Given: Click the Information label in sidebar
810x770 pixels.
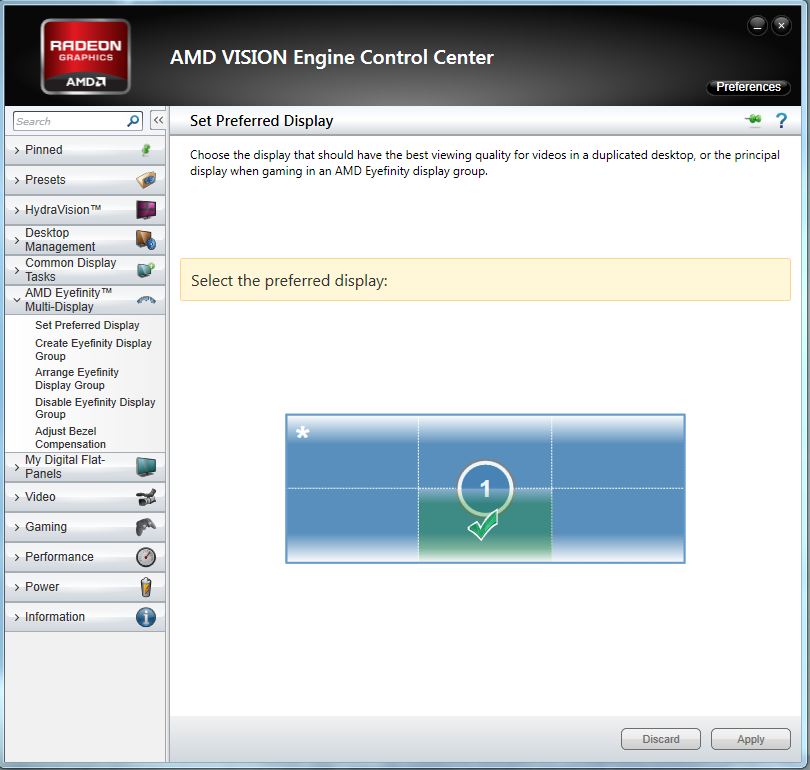Looking at the screenshot, I should (x=55, y=617).
